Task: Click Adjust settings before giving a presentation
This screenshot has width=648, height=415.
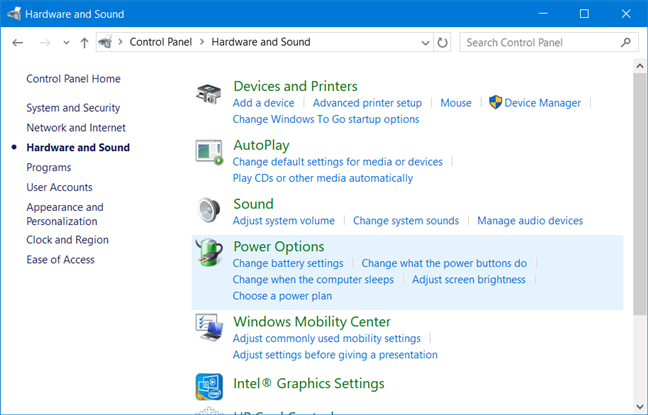Action: click(x=335, y=355)
